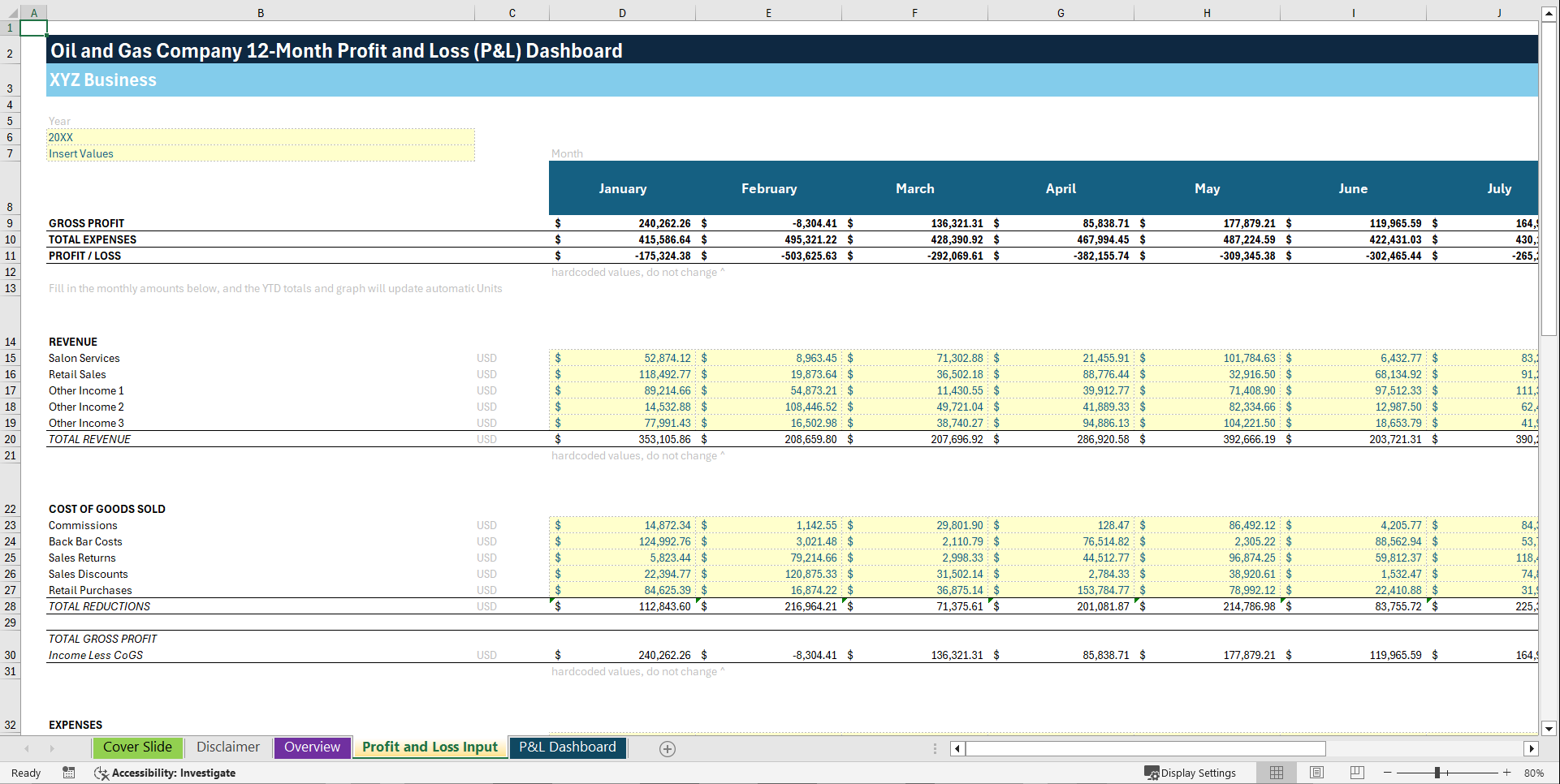The width and height of the screenshot is (1560, 784).
Task: Select row 9 header
Action: click(11, 223)
